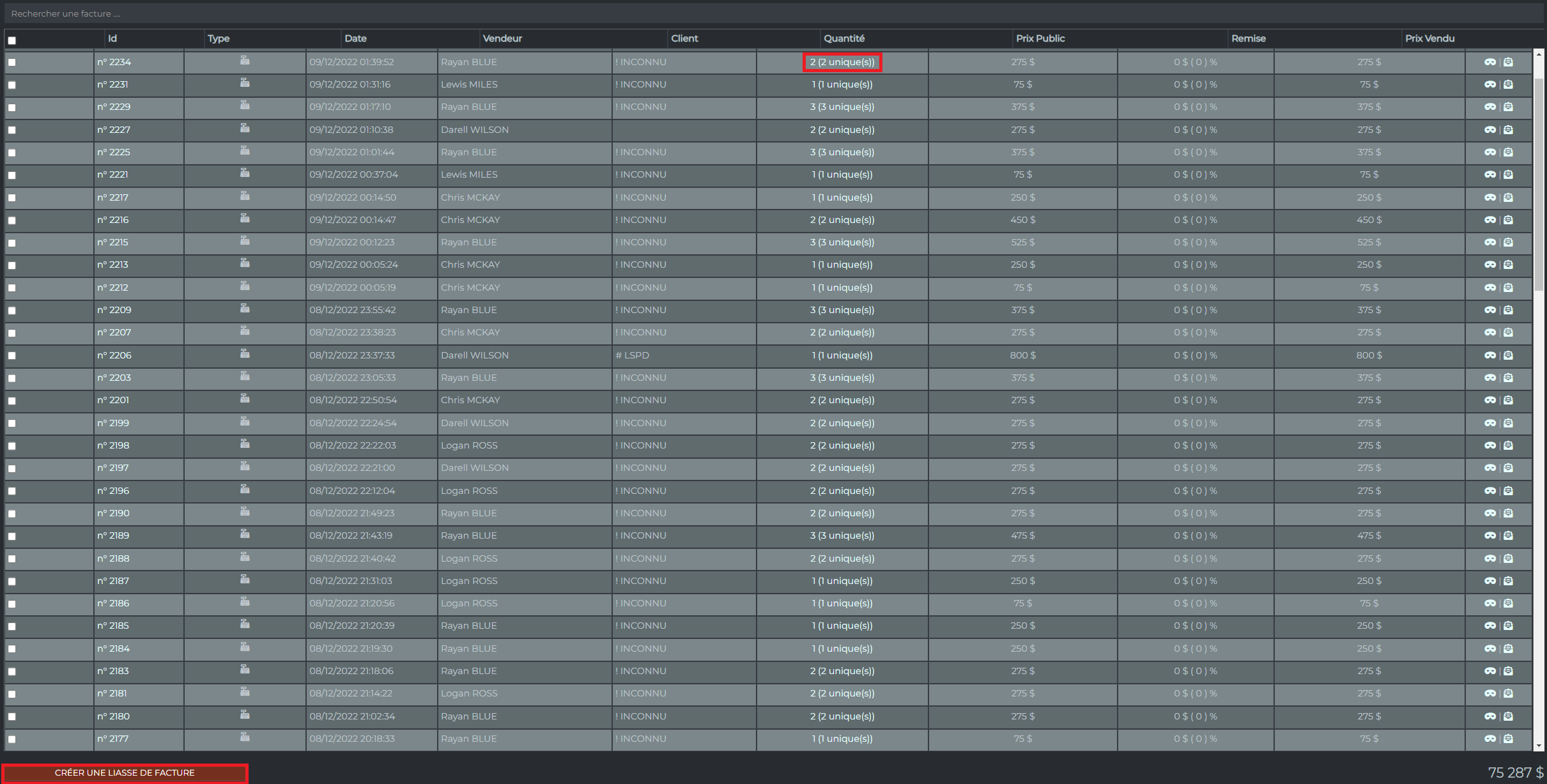Tick checkbox for invoice n° 2180
Viewport: 1547px width, 784px height.
click(x=12, y=717)
